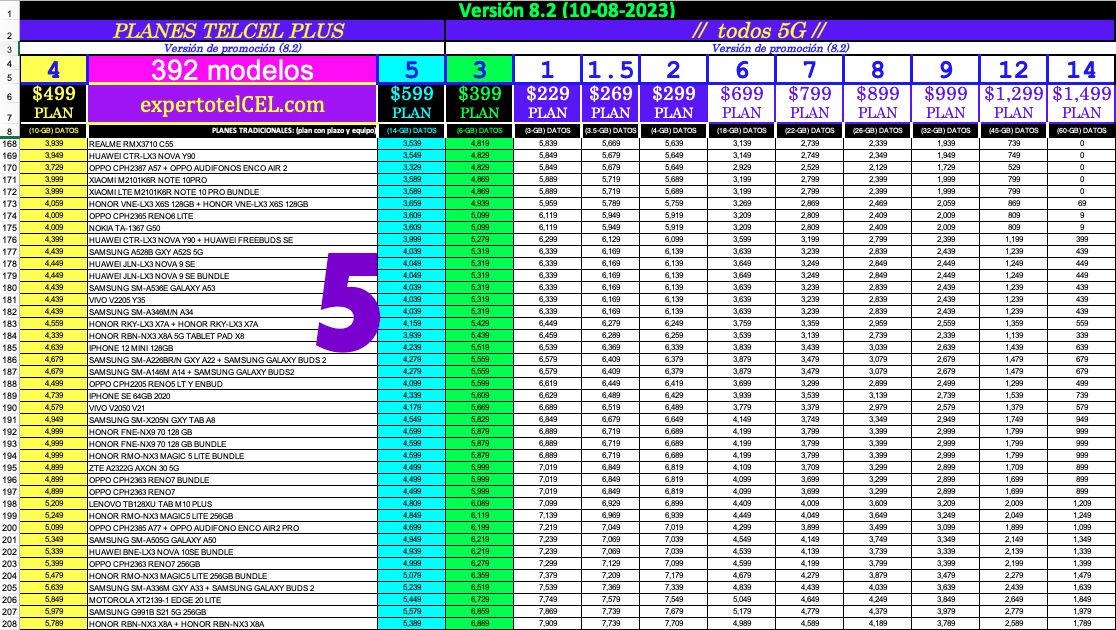Click the $799 PLAN header cell
1116x630 pixels.
coord(809,104)
